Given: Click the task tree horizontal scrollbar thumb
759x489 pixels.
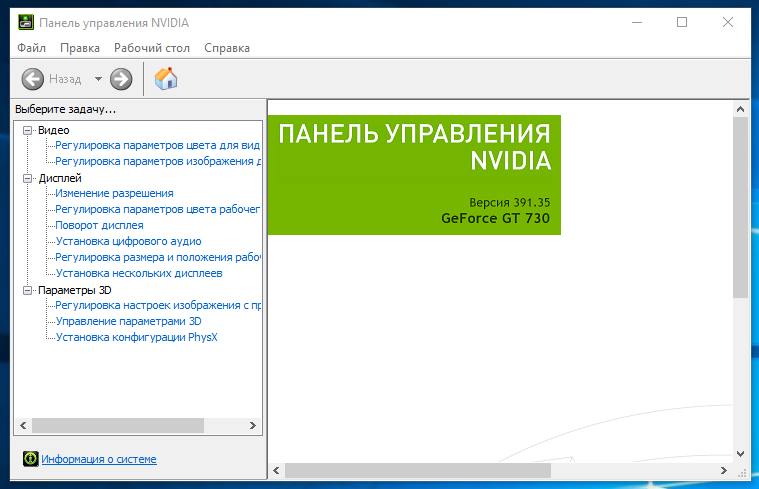Looking at the screenshot, I should [x=118, y=426].
